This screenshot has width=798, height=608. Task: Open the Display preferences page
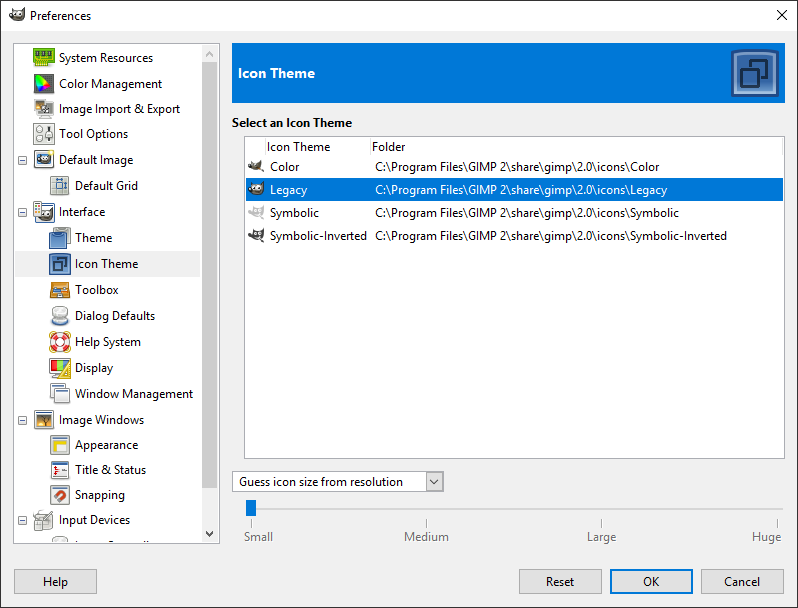coord(94,368)
